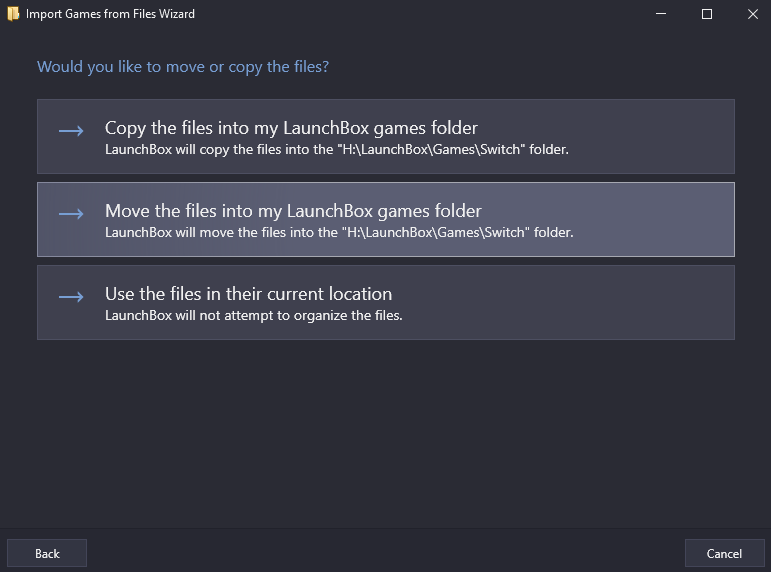Image resolution: width=771 pixels, height=572 pixels.
Task: Cancel the import wizard
Action: (x=724, y=553)
